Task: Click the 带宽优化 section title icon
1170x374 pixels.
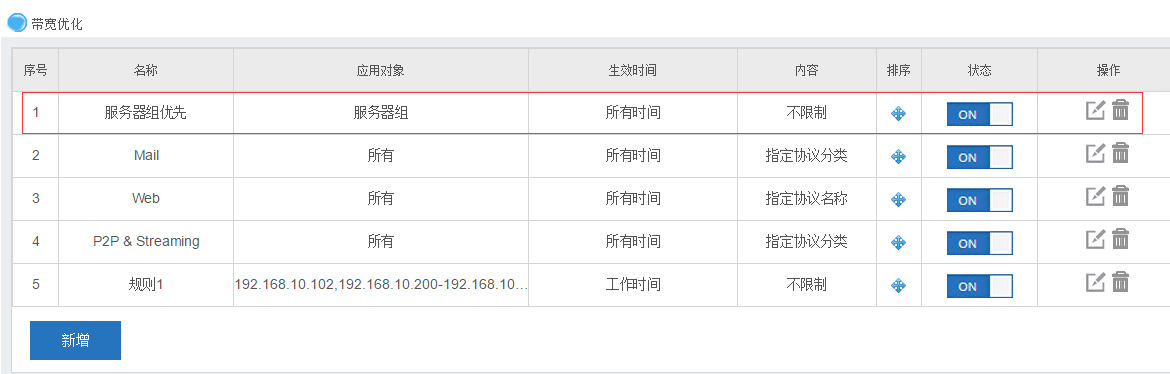Action: click(17, 23)
